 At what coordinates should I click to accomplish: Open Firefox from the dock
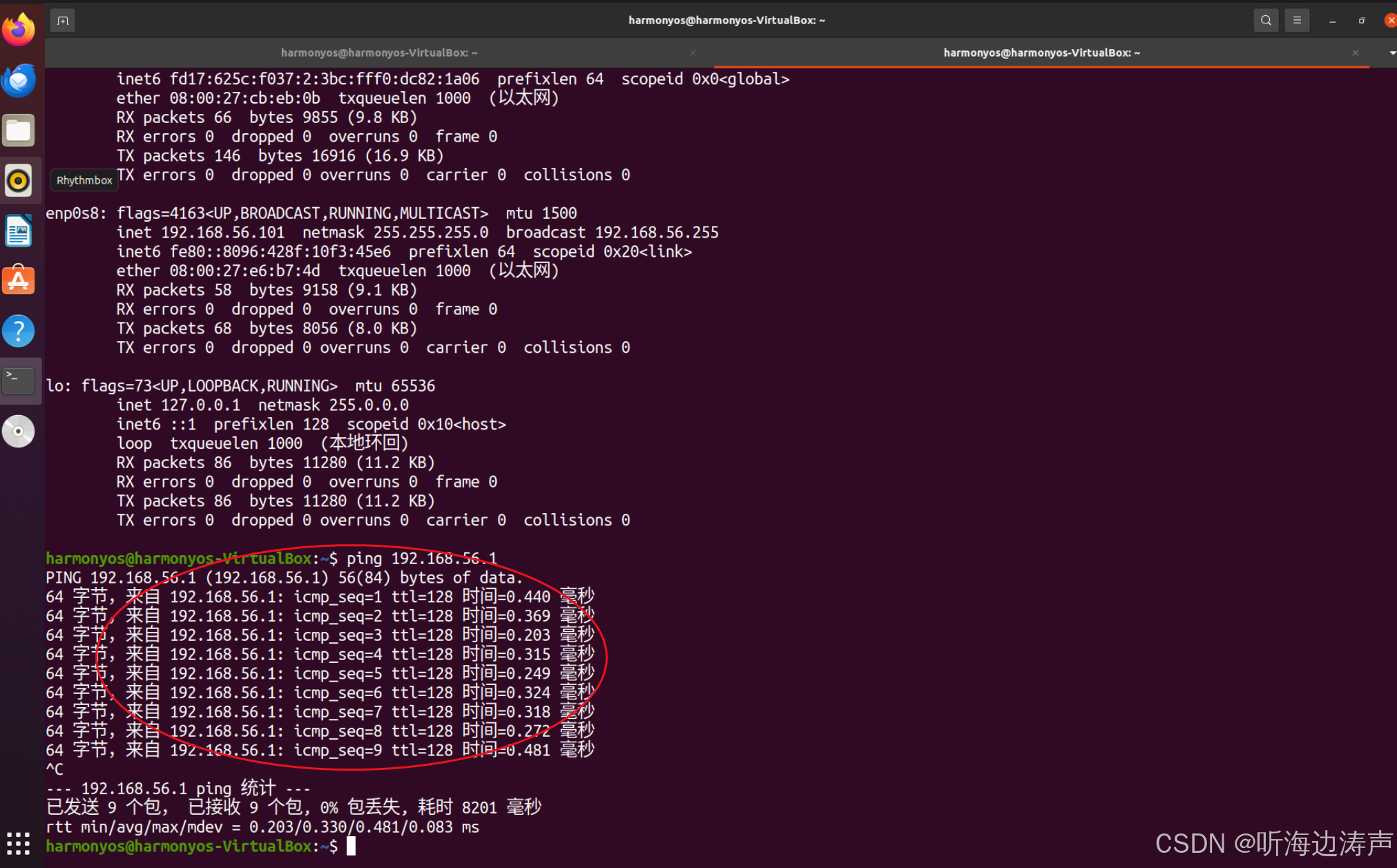pyautogui.click(x=19, y=30)
